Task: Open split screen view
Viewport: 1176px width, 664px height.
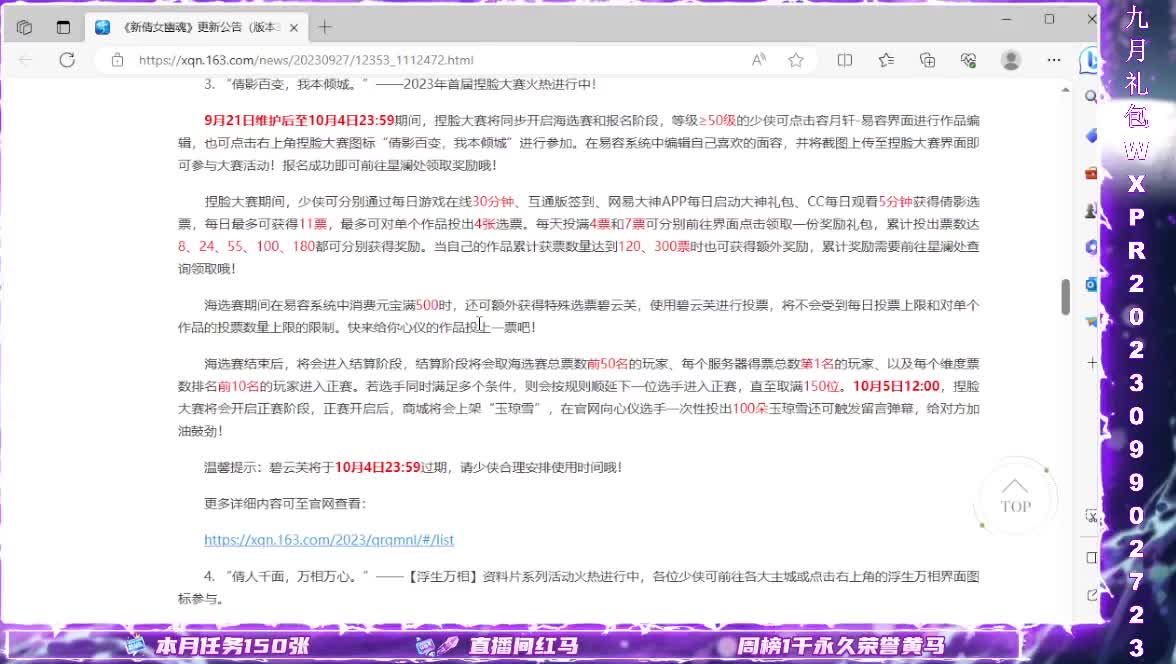Action: click(845, 60)
